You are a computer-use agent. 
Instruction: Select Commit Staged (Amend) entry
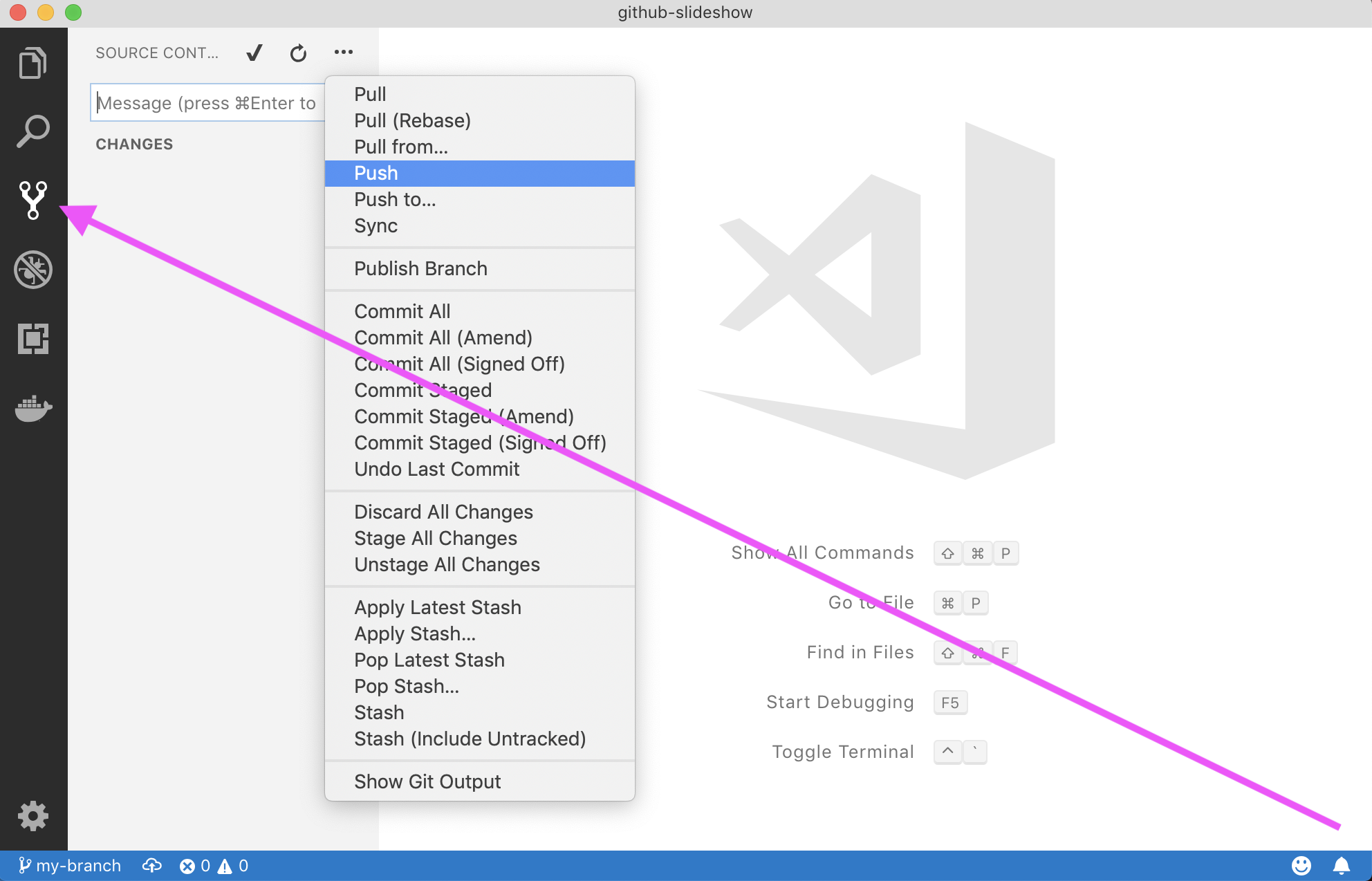[x=480, y=416]
